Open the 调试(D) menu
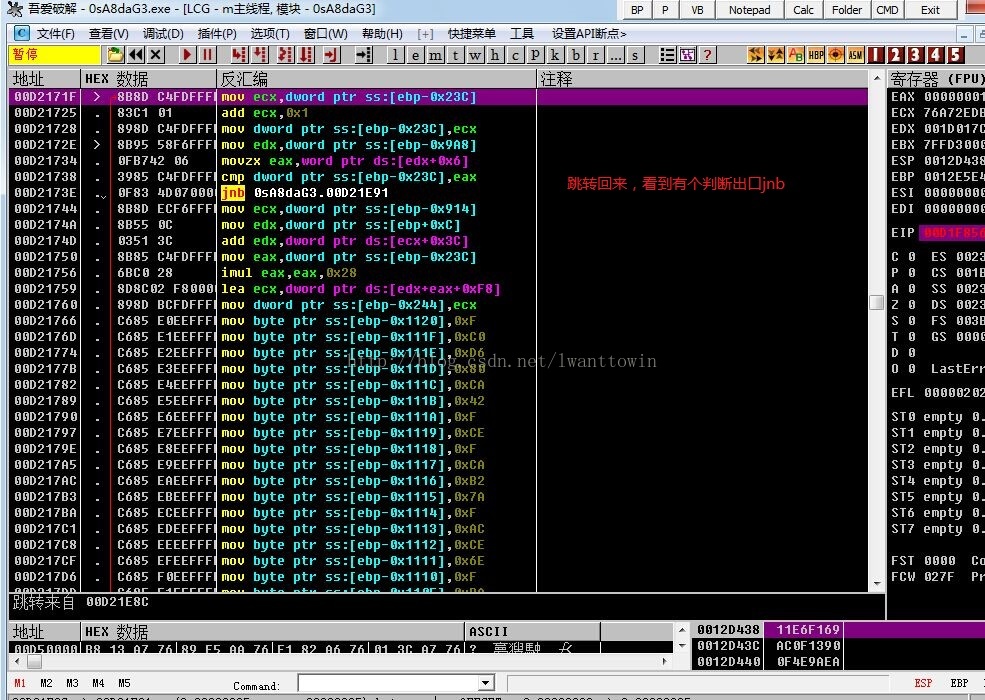985x700 pixels. [x=163, y=33]
